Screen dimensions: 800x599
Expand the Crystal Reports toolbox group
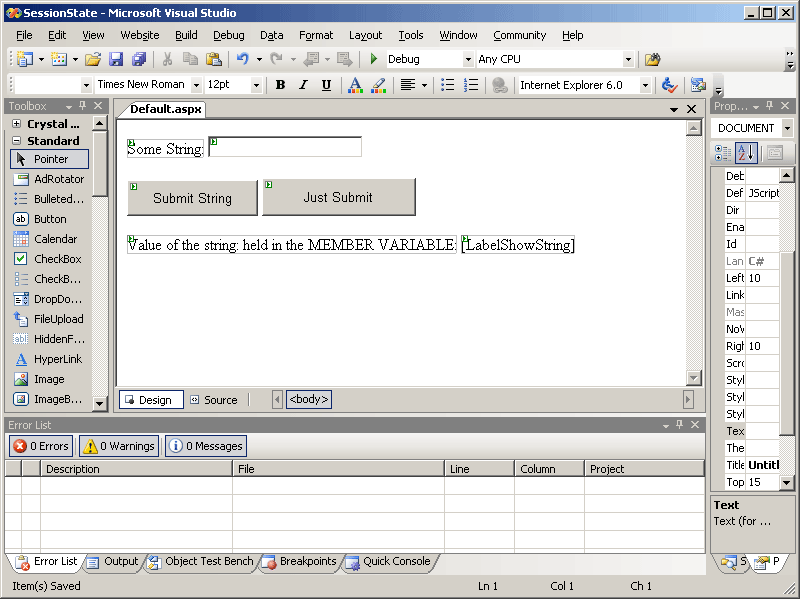pos(17,124)
